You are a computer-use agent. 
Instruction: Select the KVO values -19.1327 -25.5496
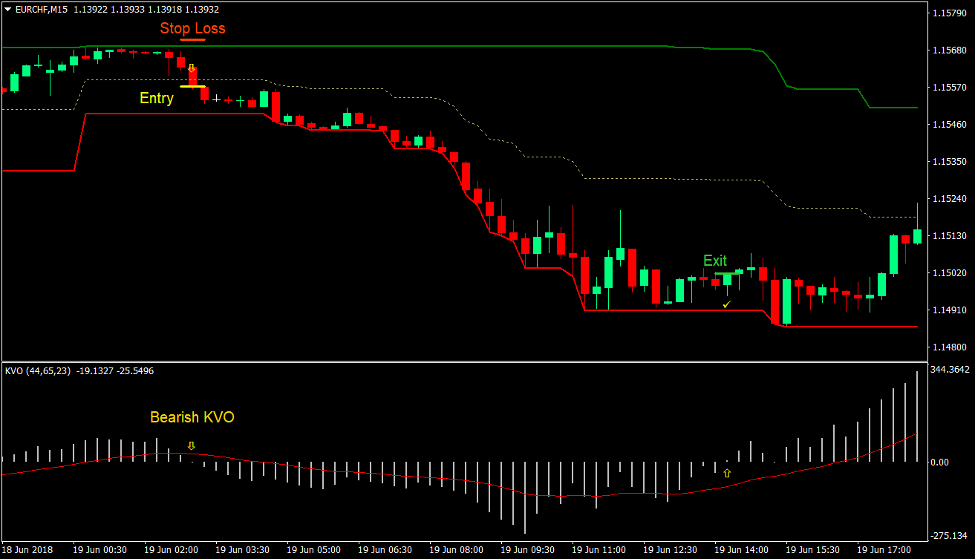(115, 371)
